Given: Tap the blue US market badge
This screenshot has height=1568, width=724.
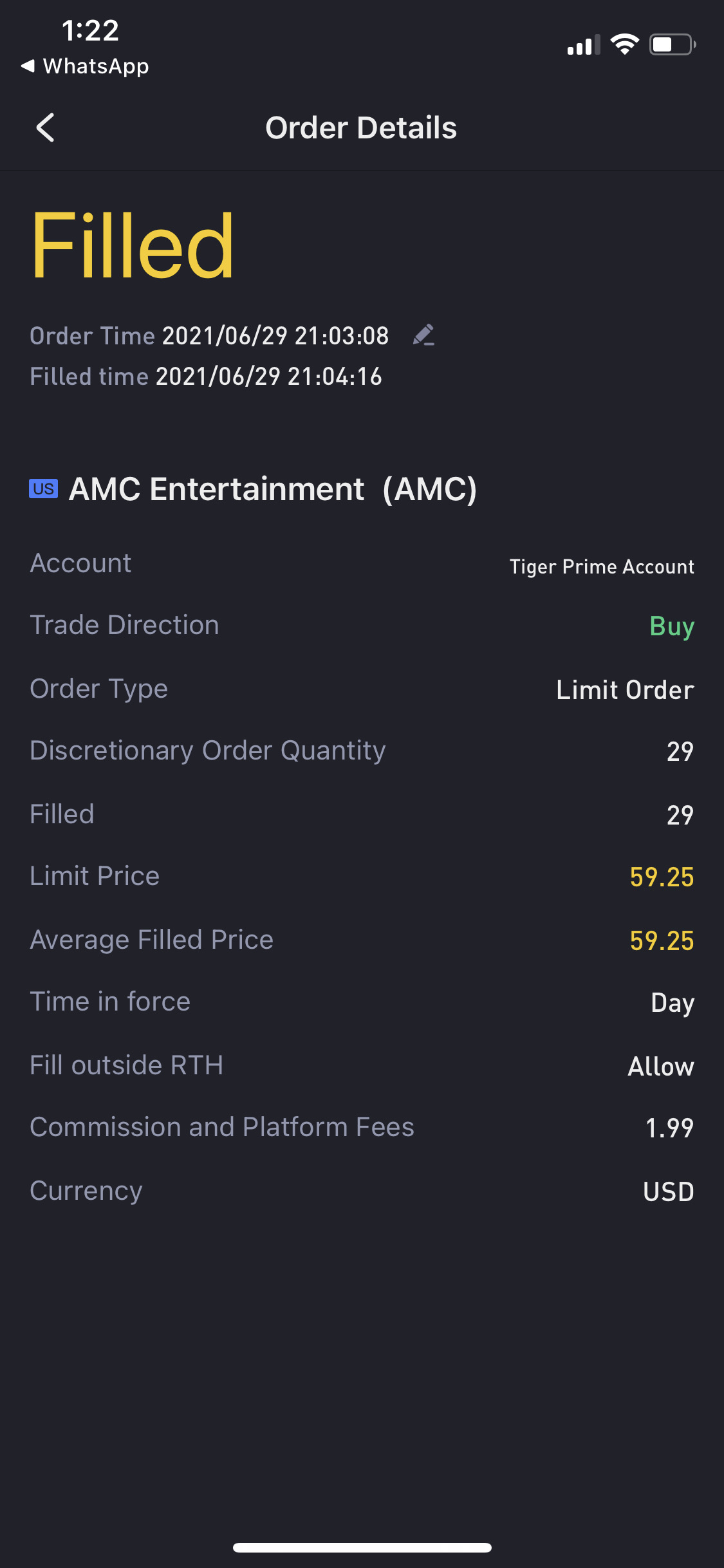Looking at the screenshot, I should (x=43, y=489).
